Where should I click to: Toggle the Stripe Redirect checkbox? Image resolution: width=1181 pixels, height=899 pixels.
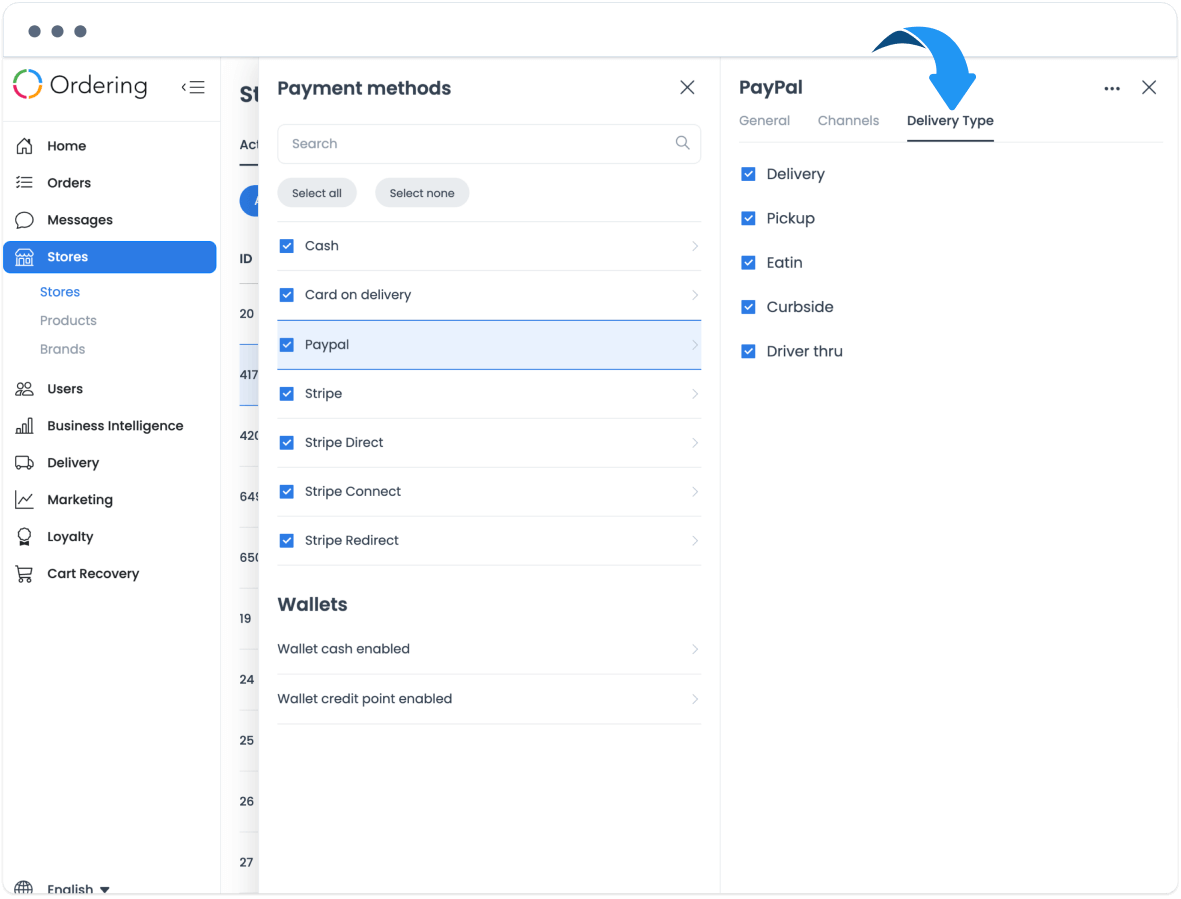(x=287, y=541)
